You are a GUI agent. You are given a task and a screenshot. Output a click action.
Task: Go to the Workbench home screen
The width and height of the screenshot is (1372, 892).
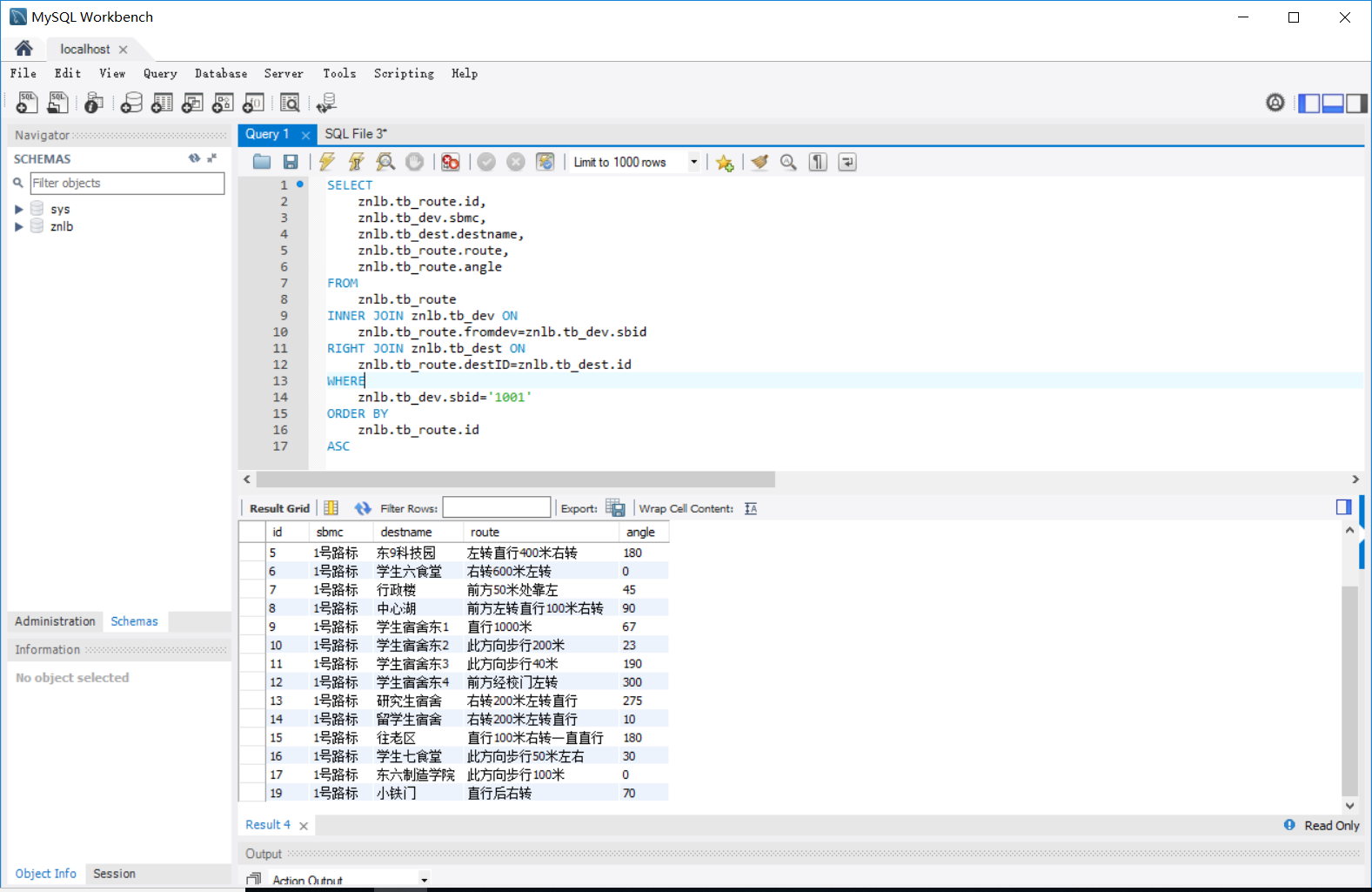[x=23, y=49]
